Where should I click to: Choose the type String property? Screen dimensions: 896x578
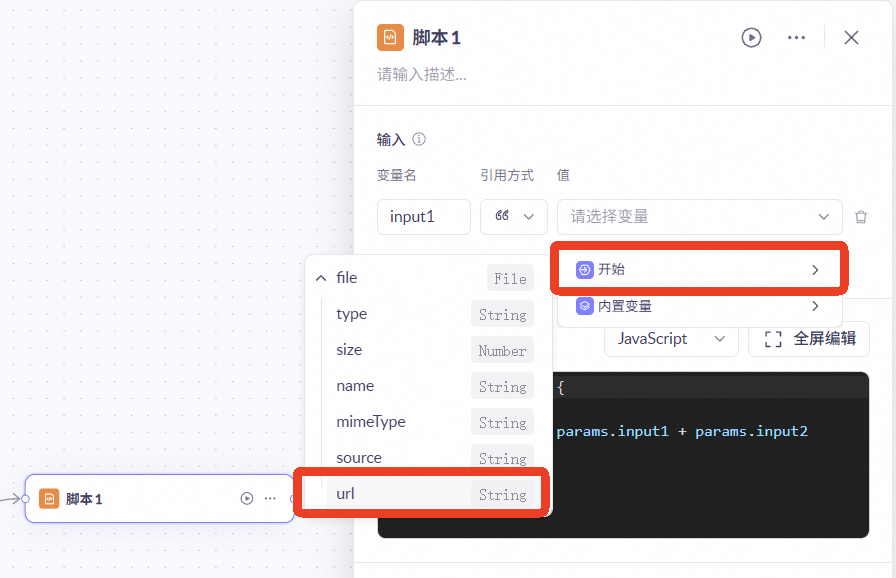point(431,314)
